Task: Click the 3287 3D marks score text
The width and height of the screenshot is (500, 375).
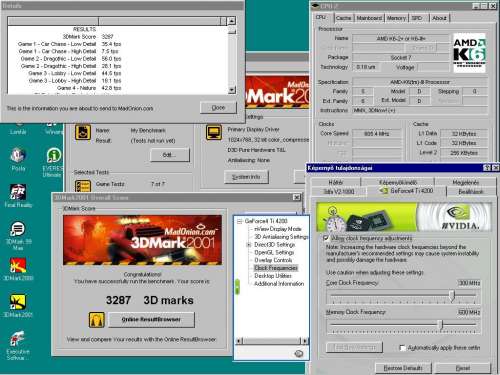Action: (x=150, y=300)
